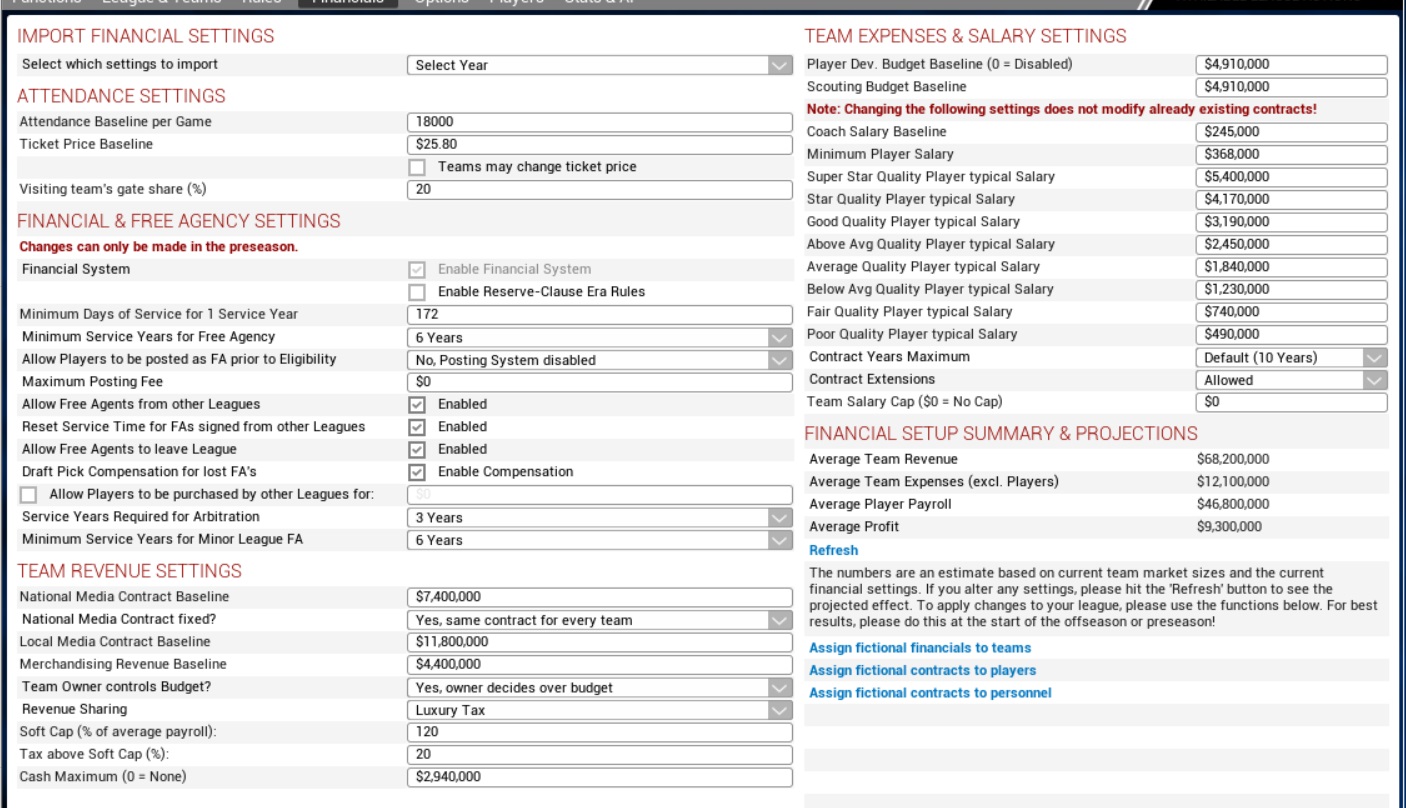Click the Attendance Baseline per Game field
Image resolution: width=1406 pixels, height=808 pixels.
pos(599,122)
